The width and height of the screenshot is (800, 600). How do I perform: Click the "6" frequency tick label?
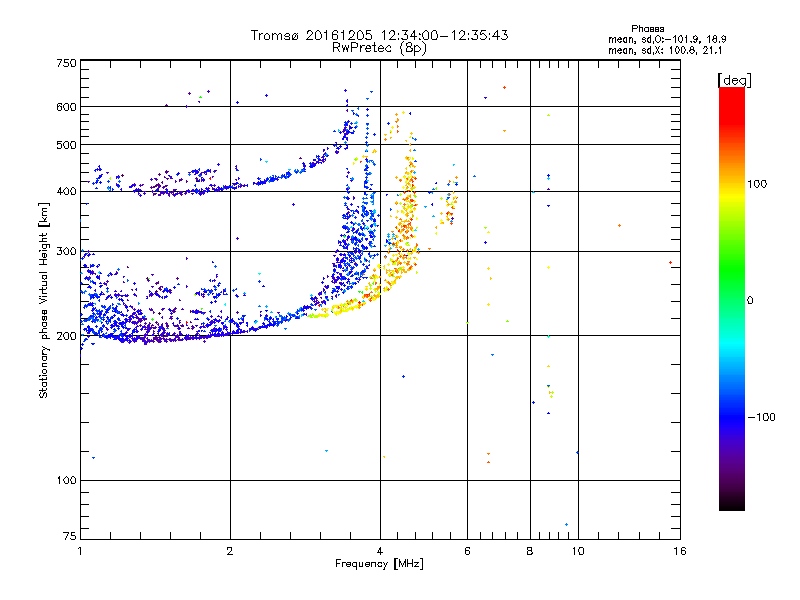coord(467,551)
